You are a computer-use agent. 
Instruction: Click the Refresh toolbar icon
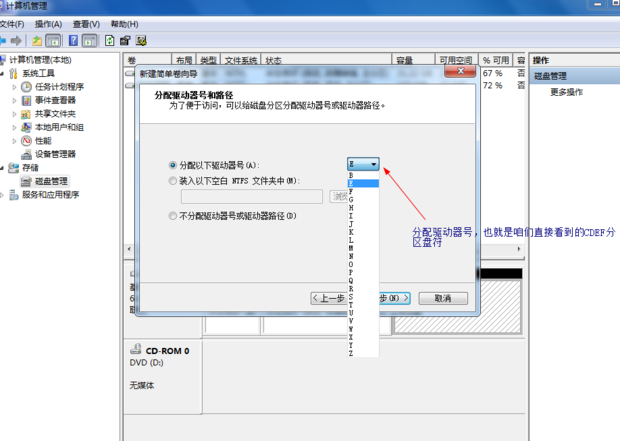point(110,41)
